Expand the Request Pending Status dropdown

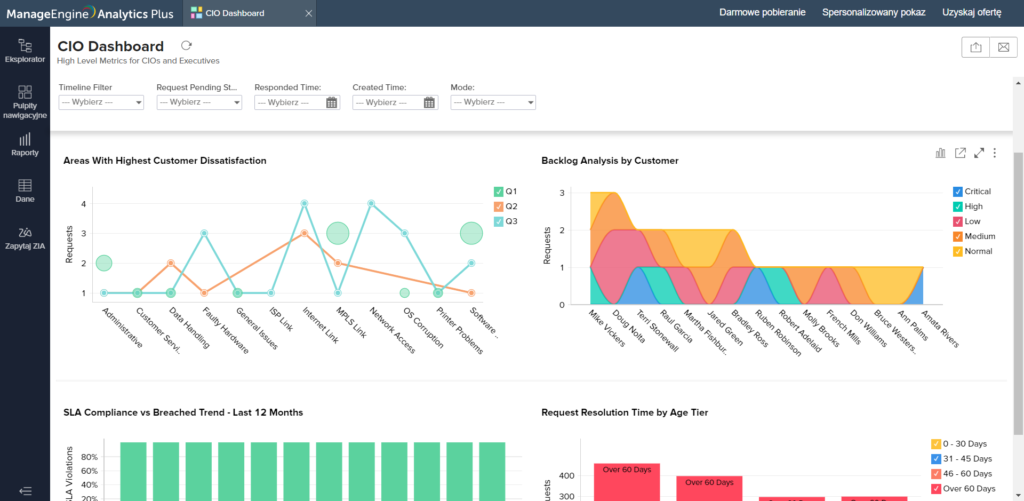[x=199, y=102]
